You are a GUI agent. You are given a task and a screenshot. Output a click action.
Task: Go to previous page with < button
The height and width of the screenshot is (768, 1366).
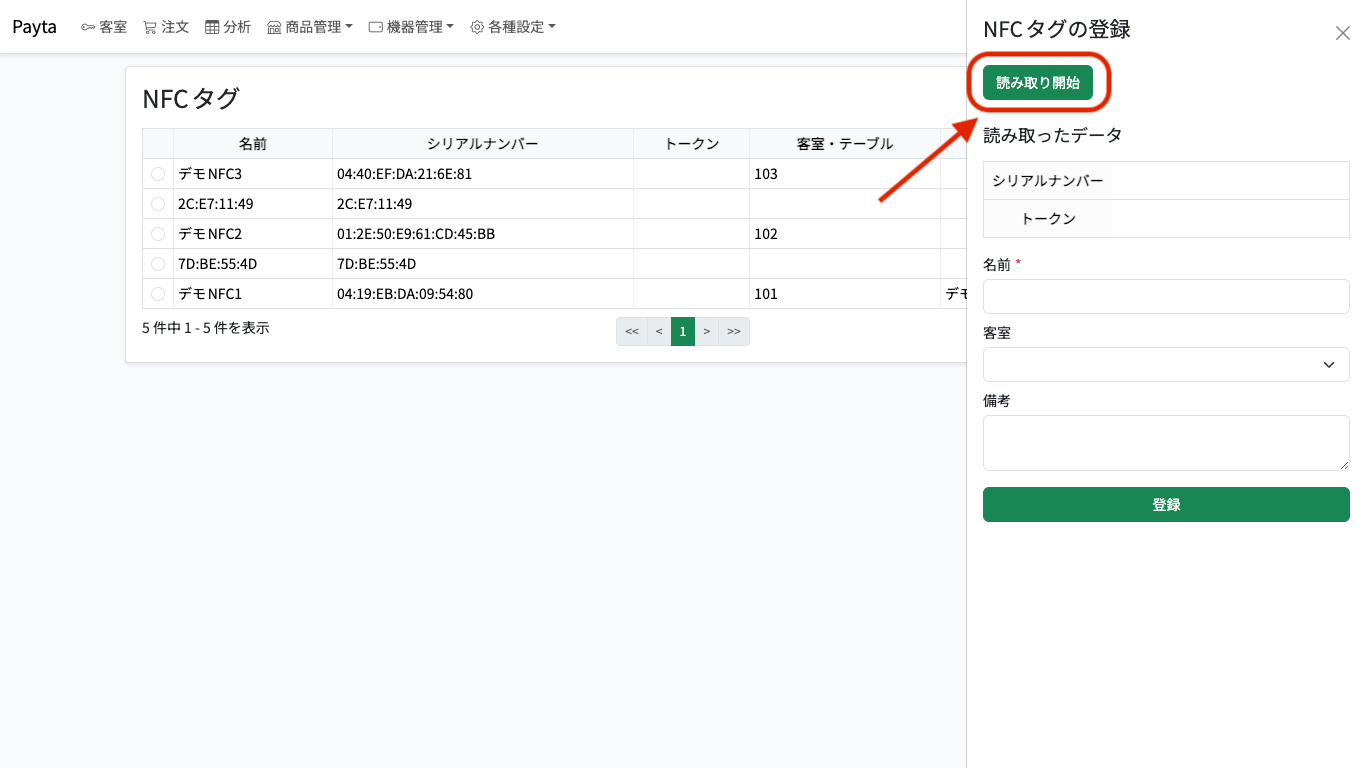[659, 331]
